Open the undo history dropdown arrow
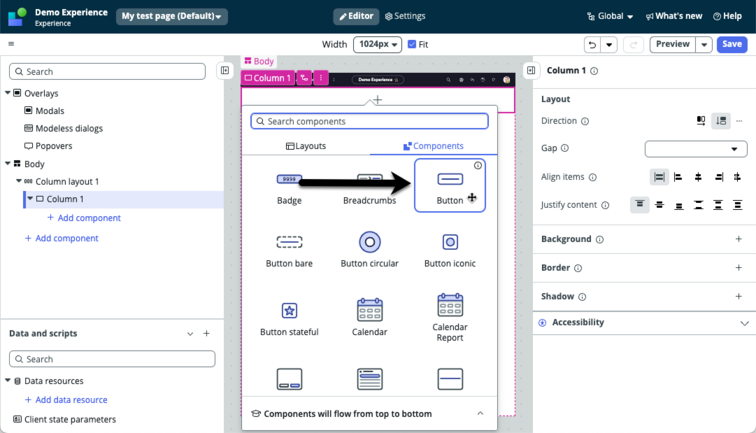756x433 pixels. click(609, 44)
